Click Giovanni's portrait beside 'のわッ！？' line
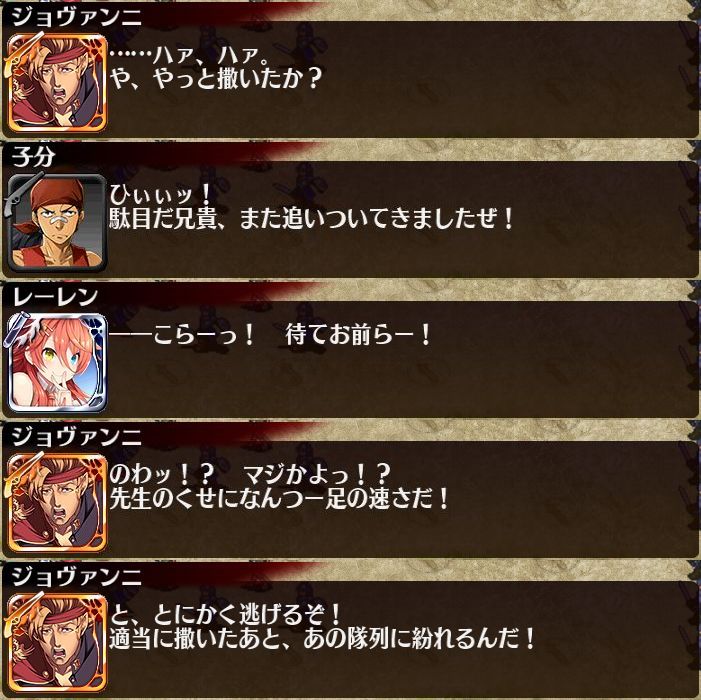Viewport: 701px width, 700px height. click(57, 502)
